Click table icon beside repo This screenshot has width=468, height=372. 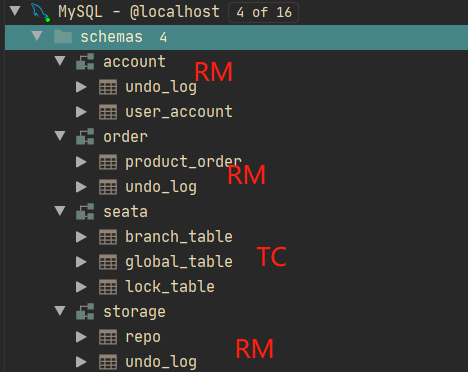[x=108, y=337]
